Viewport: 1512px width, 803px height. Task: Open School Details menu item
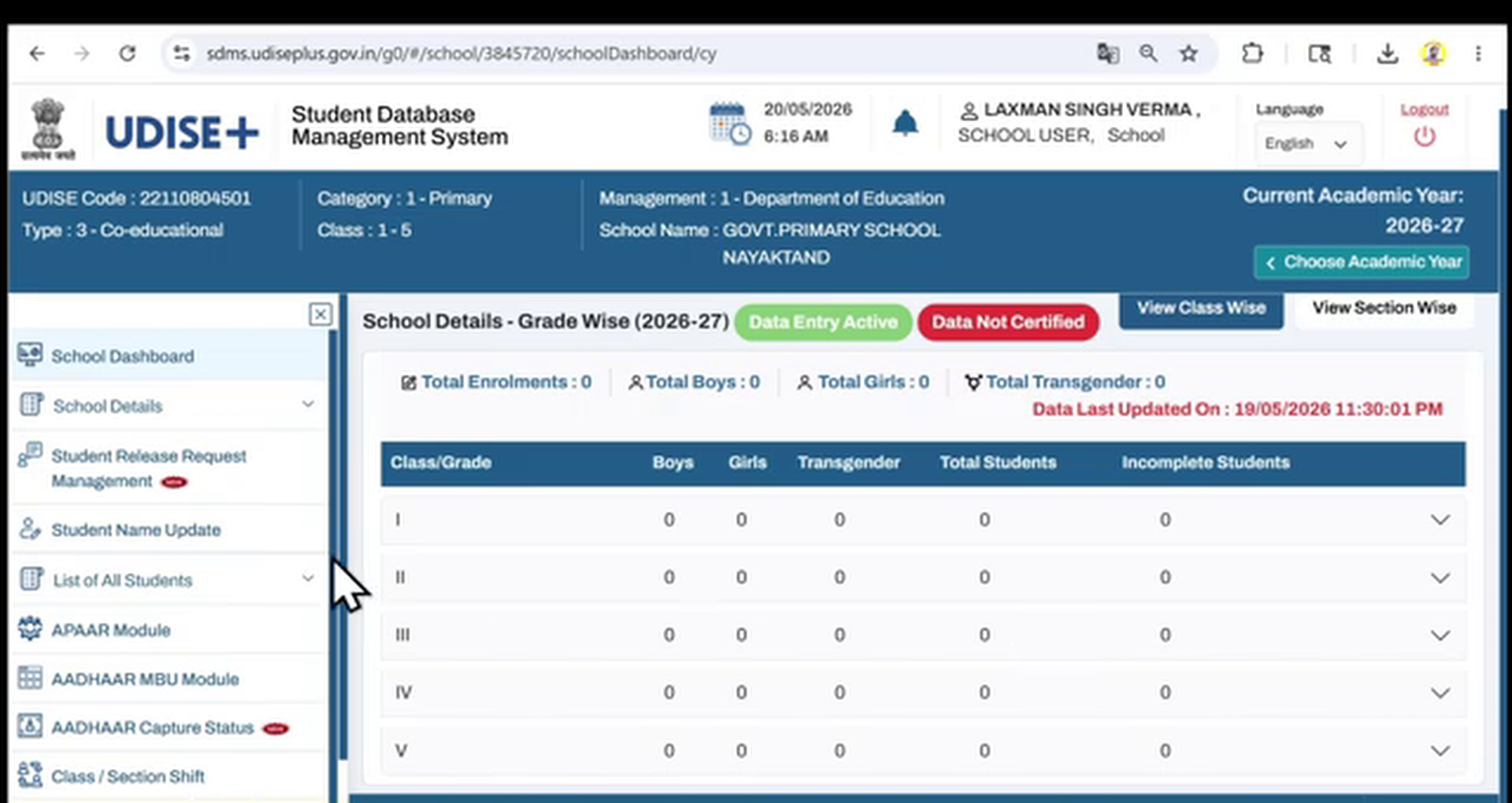[169, 405]
